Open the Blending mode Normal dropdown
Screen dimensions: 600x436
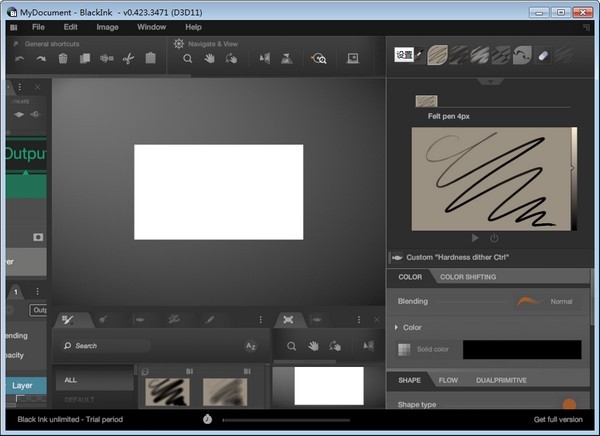pos(560,301)
